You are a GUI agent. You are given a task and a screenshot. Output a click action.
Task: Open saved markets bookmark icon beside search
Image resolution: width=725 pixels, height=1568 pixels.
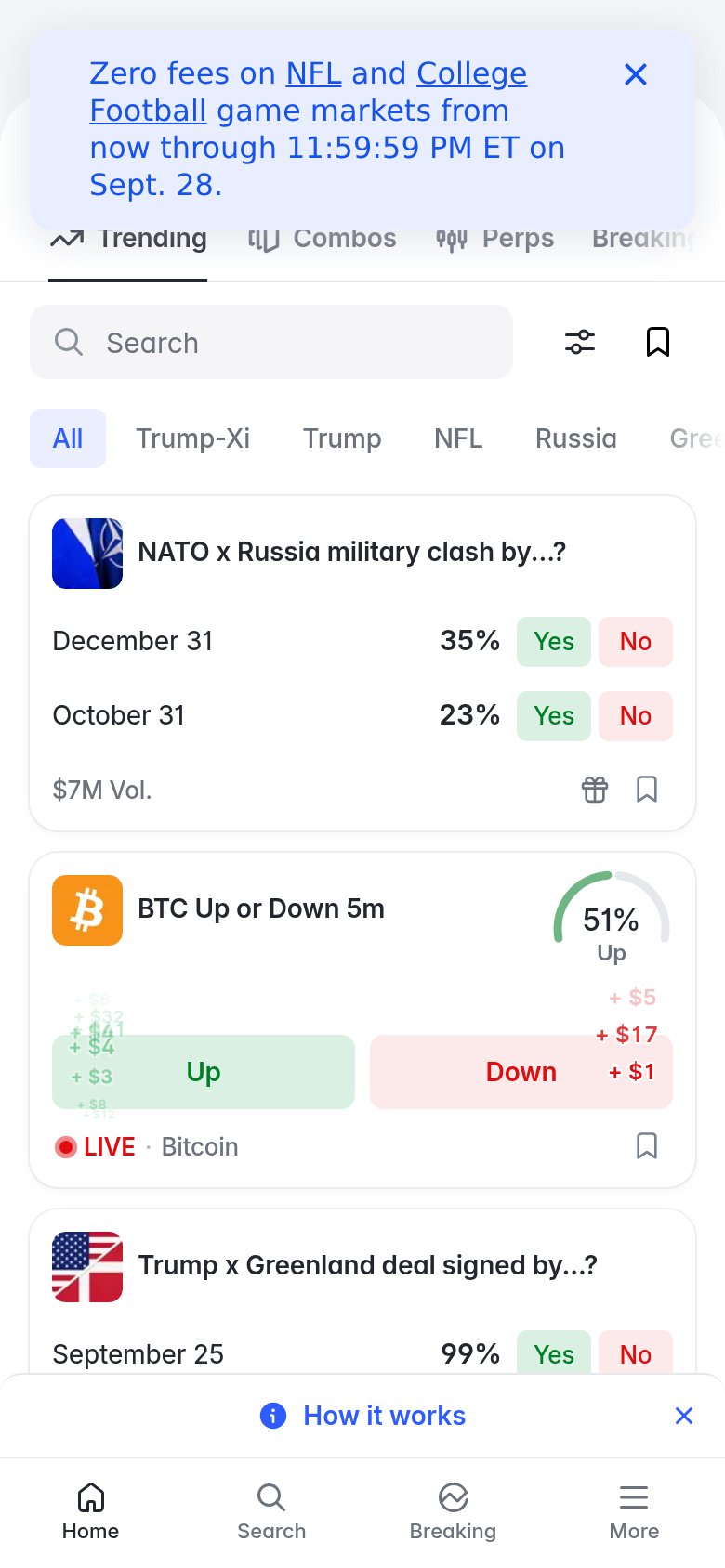(x=658, y=342)
